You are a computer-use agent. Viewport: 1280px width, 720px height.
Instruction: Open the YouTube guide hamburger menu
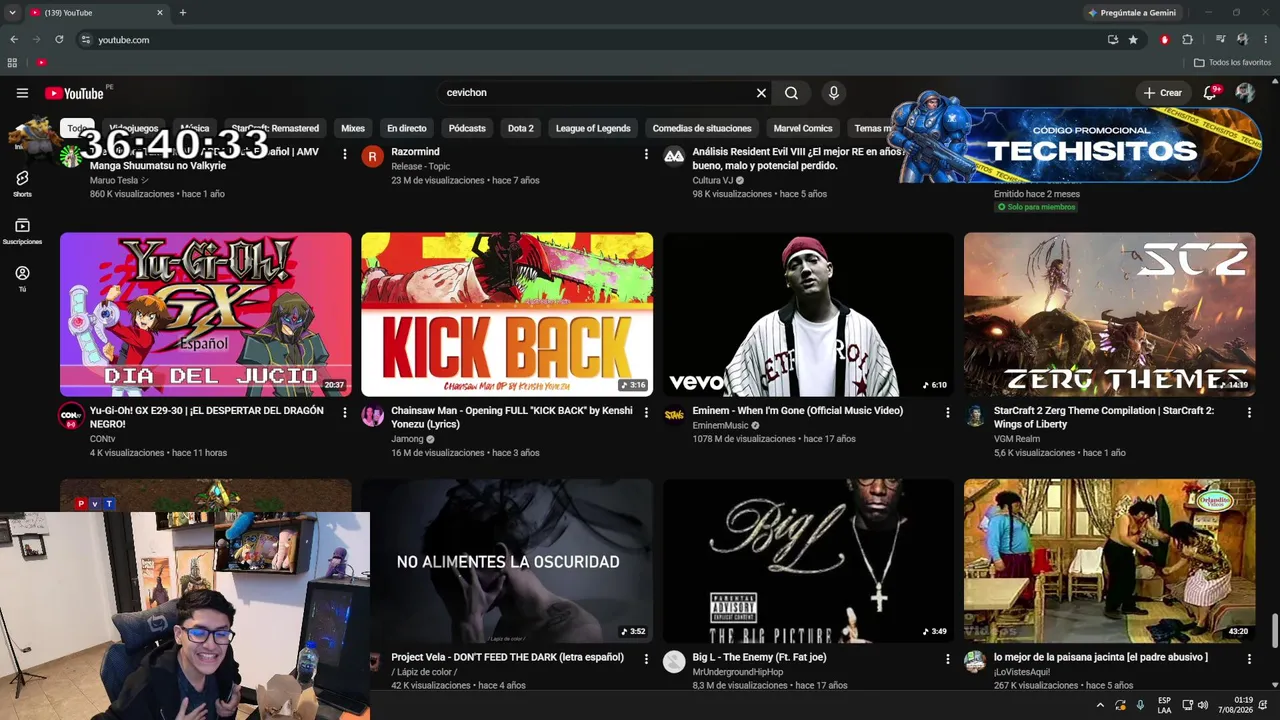point(22,93)
